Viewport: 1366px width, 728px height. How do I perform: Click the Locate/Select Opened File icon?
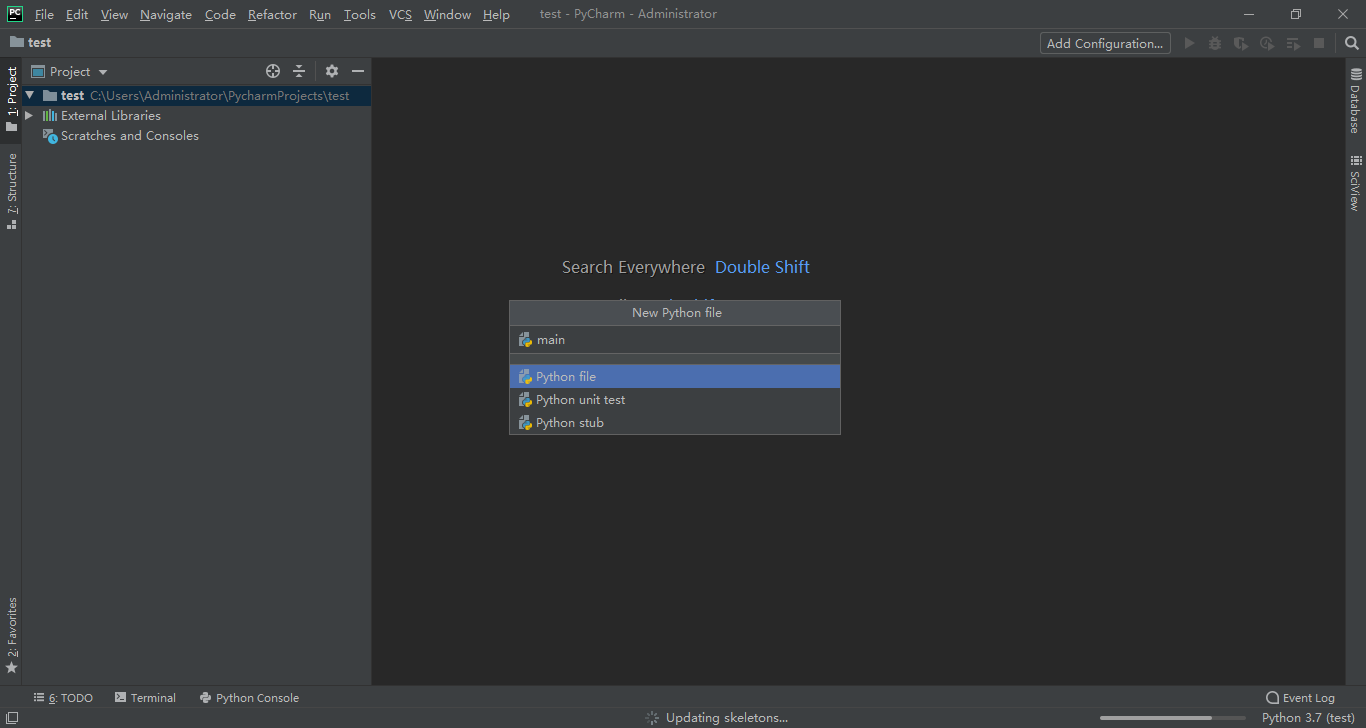[x=273, y=71]
